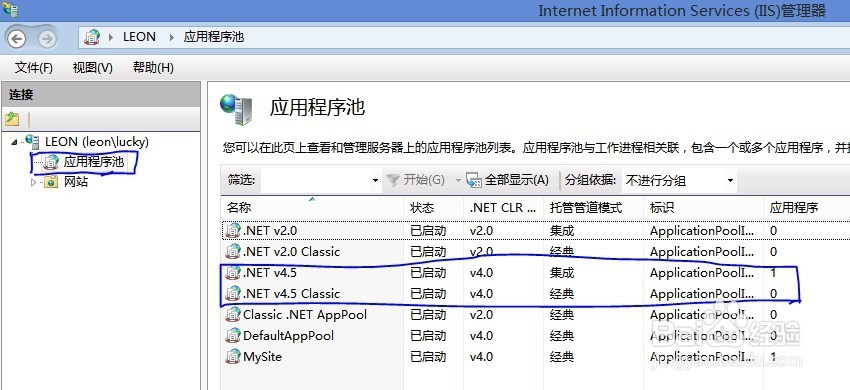Click 已启动 status in MySite row
850x390 pixels.
[428, 357]
